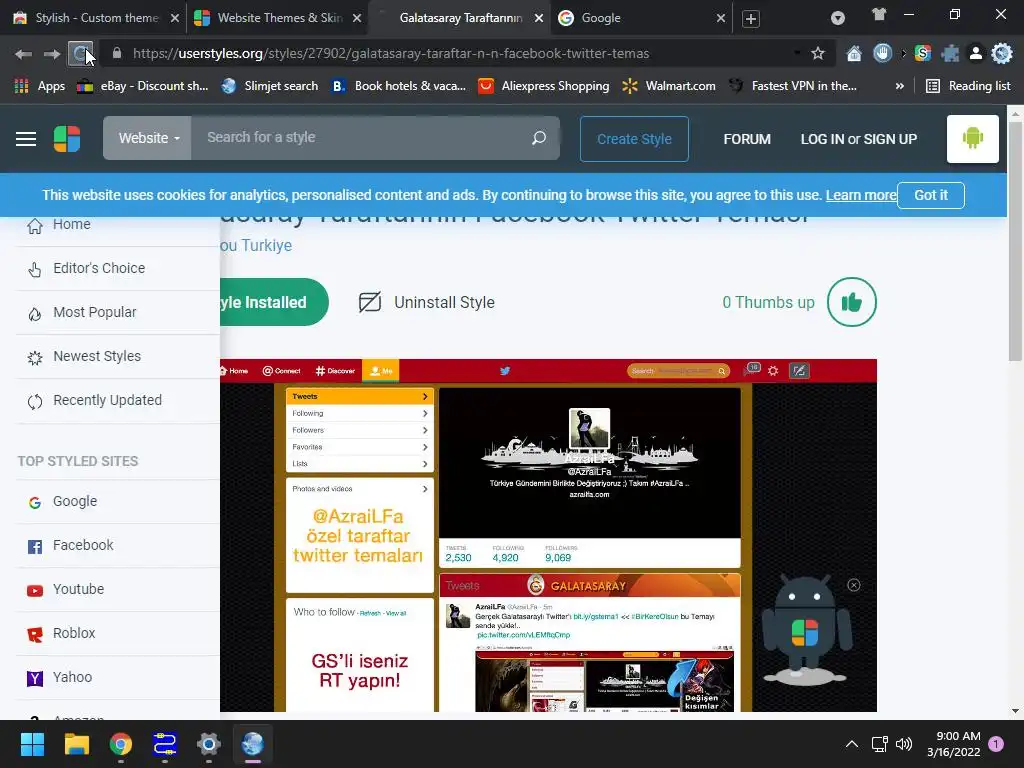1024x768 pixels.
Task: Open Fastest VPN bookmark
Action: (x=793, y=86)
